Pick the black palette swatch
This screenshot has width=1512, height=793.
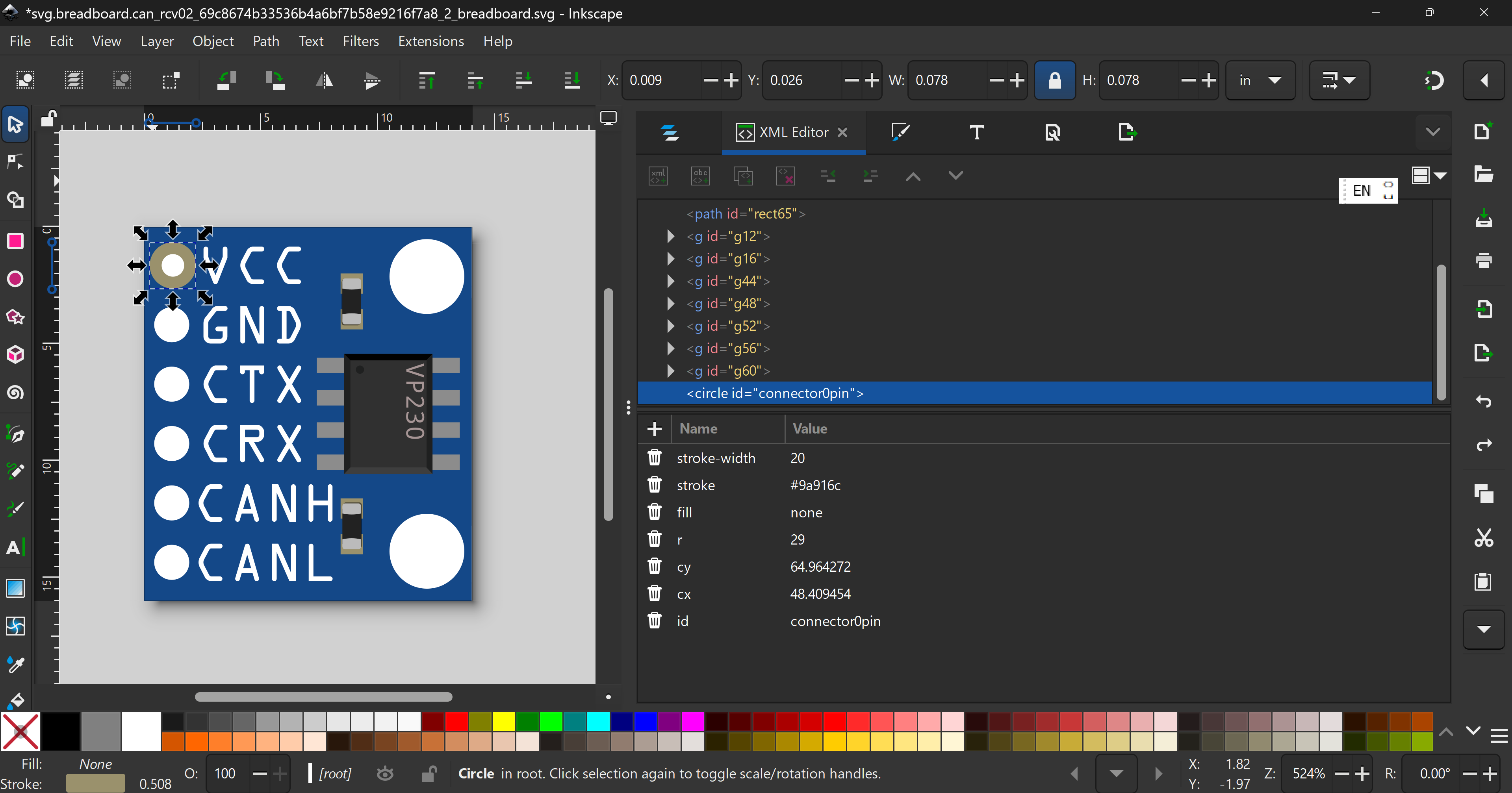click(61, 731)
